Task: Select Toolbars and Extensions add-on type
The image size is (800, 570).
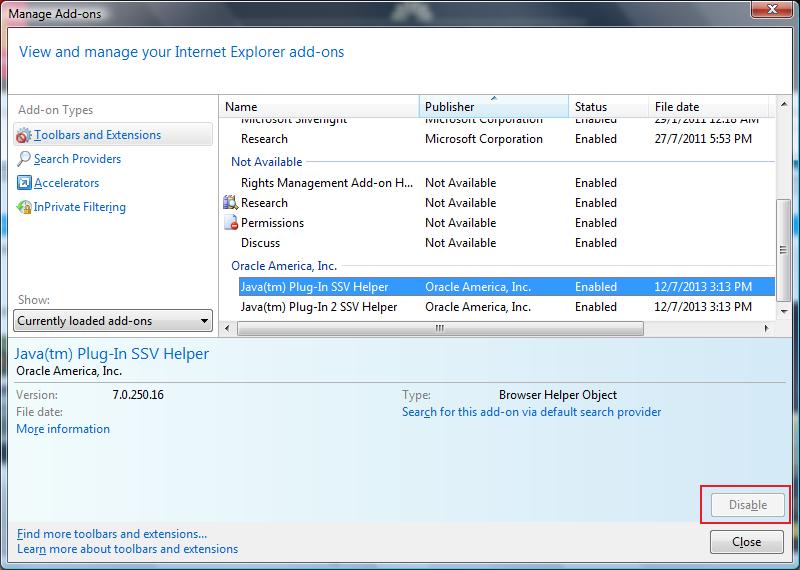Action: (x=113, y=135)
